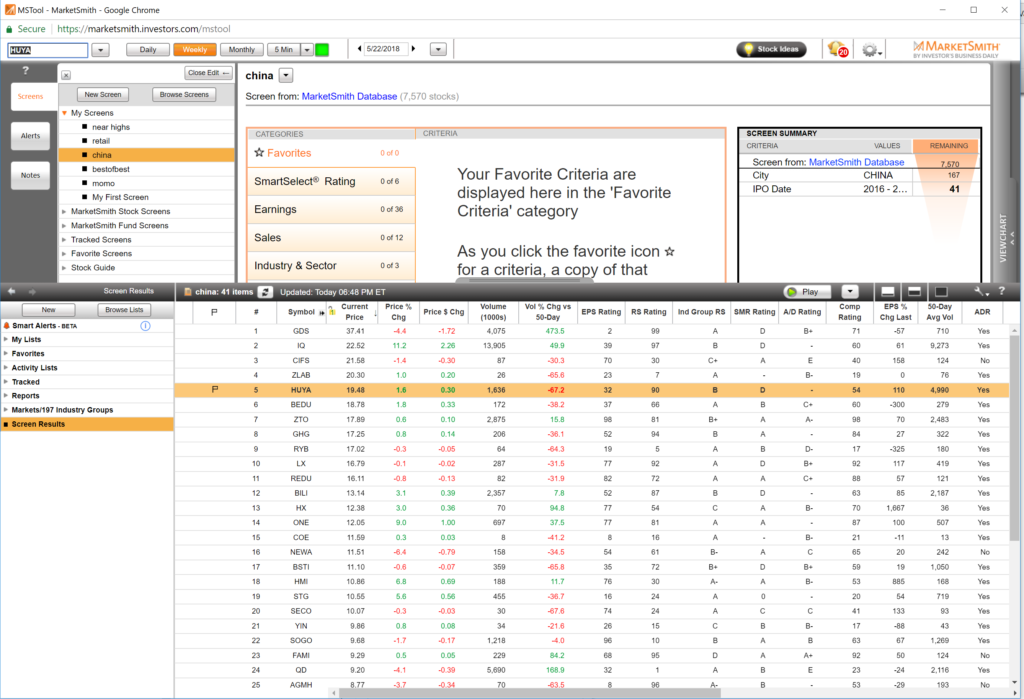Click the Stock Ideas lightbulb button

pos(771,49)
